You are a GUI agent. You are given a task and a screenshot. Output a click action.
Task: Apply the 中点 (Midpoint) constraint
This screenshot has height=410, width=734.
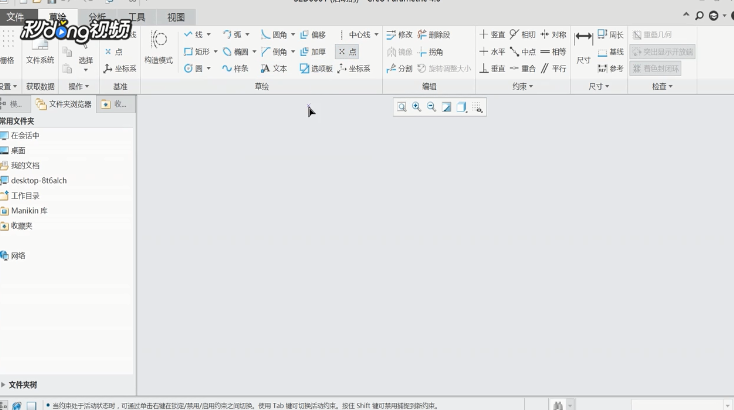click(x=523, y=51)
